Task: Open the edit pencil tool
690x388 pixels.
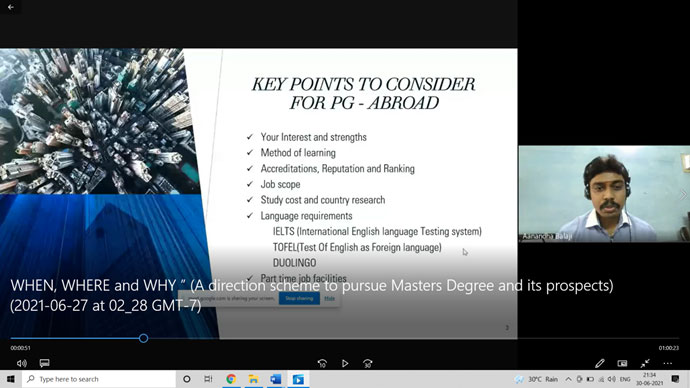Action: [x=599, y=363]
